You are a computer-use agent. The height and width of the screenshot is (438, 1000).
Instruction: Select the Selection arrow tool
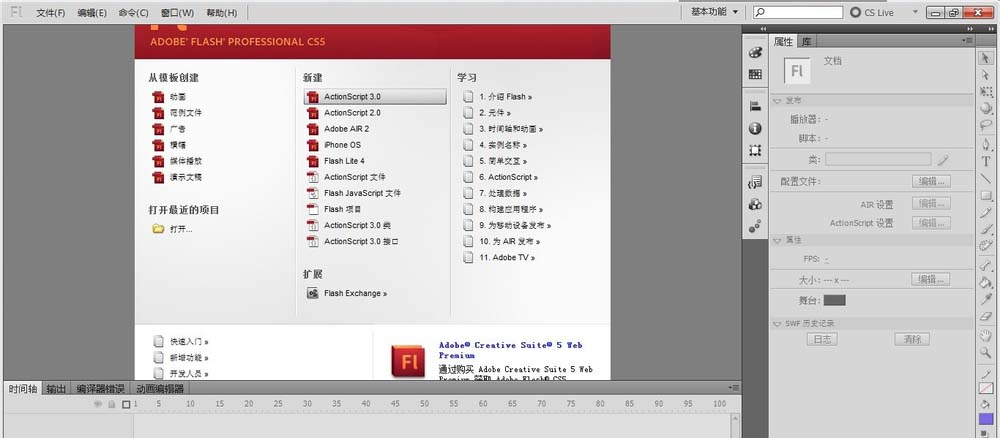coord(986,59)
